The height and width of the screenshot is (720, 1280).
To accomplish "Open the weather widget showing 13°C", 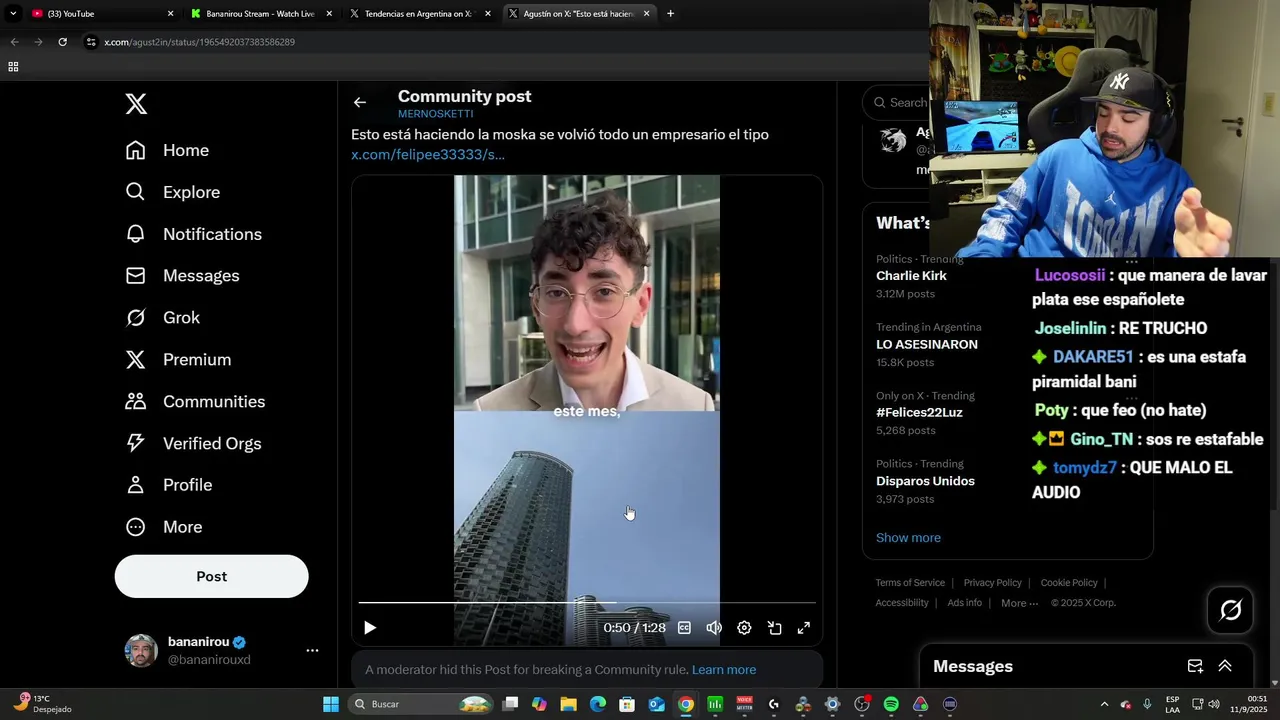I will coord(40,704).
